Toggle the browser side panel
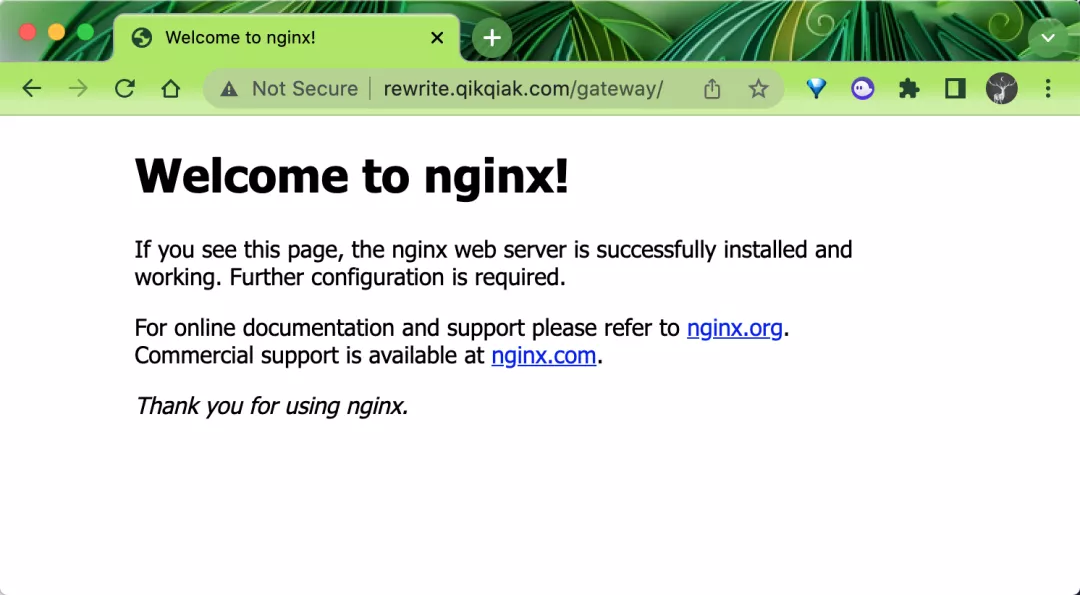This screenshot has width=1080, height=595. (955, 89)
